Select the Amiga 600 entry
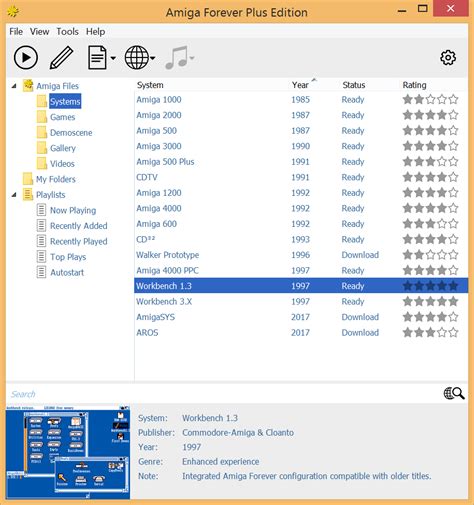Image resolution: width=474 pixels, height=505 pixels. (156, 224)
